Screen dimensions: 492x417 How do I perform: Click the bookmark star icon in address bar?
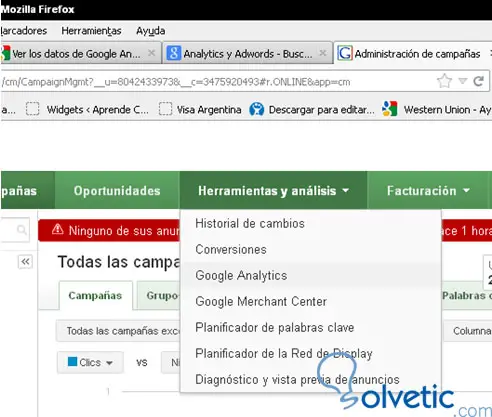coord(444,81)
